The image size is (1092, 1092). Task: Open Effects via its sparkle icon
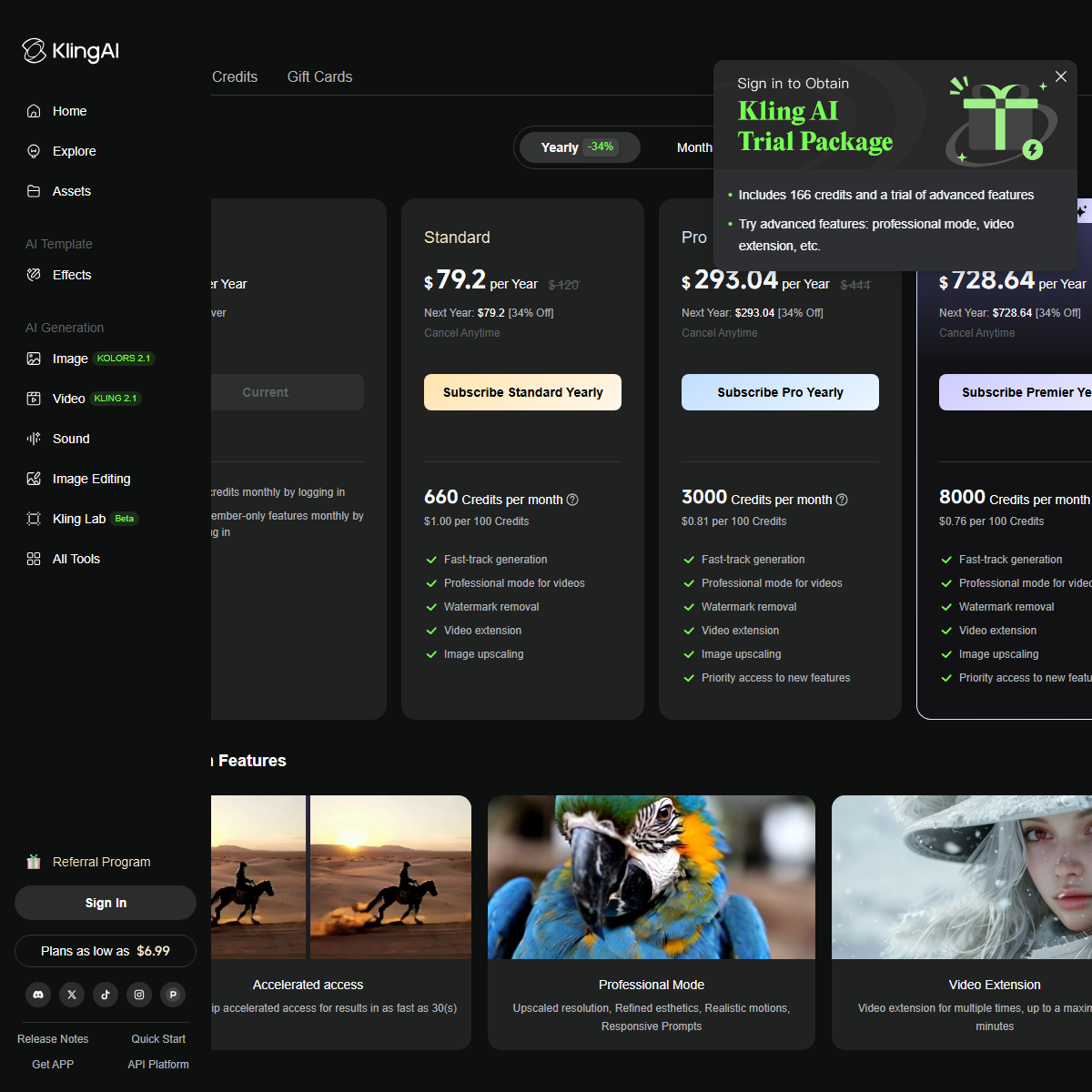[x=34, y=275]
